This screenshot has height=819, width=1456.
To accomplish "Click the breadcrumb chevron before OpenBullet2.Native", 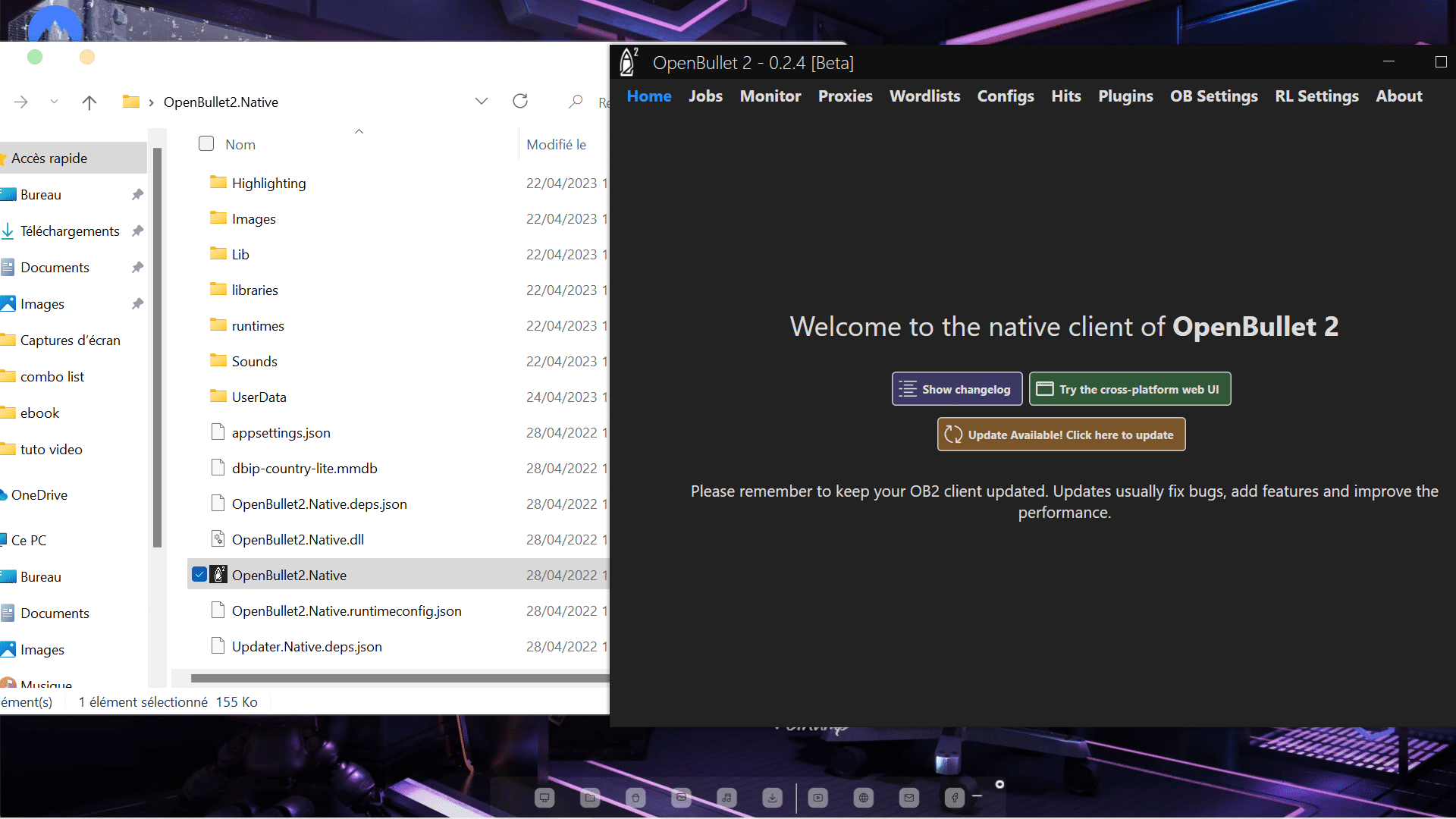I will pos(152,102).
